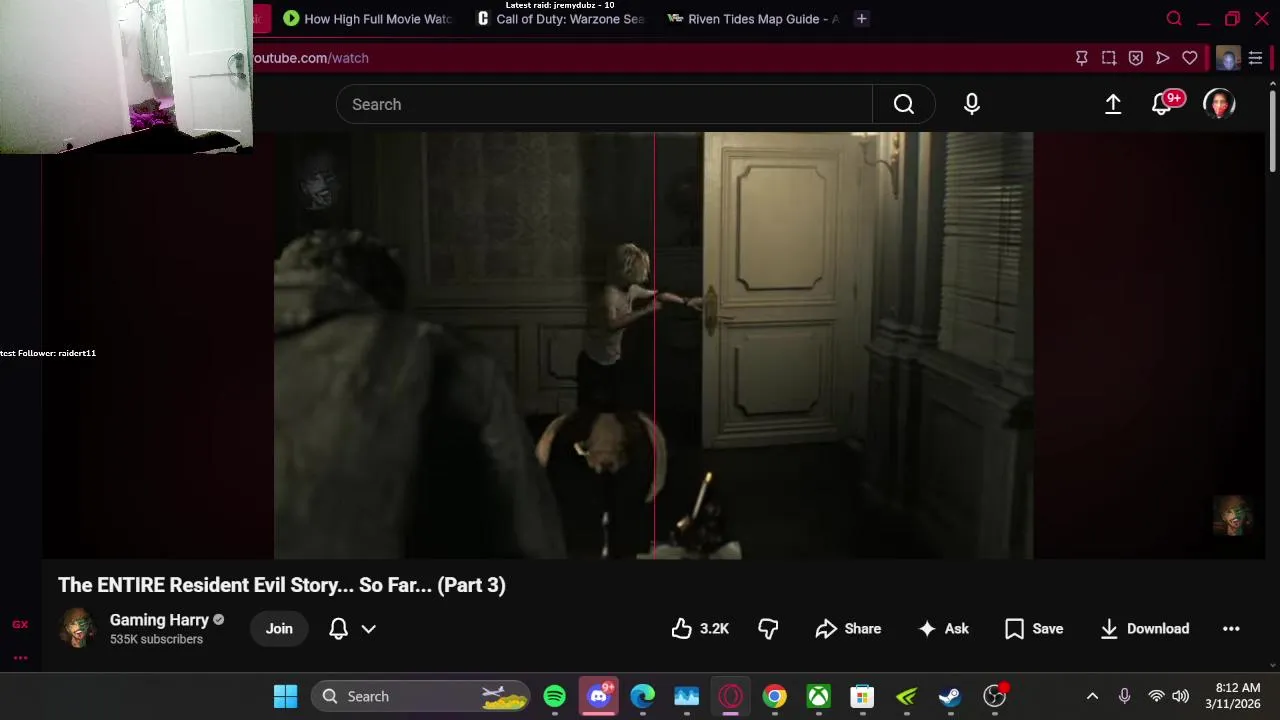
Task: Bookmark the page with the heart icon
Action: coord(1190,58)
